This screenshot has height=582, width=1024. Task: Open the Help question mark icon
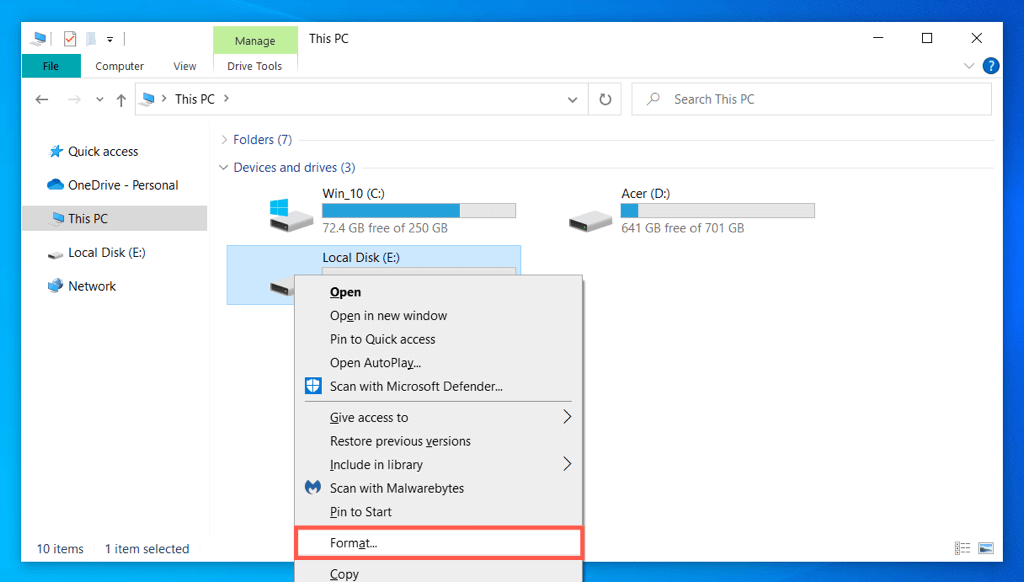click(x=990, y=66)
